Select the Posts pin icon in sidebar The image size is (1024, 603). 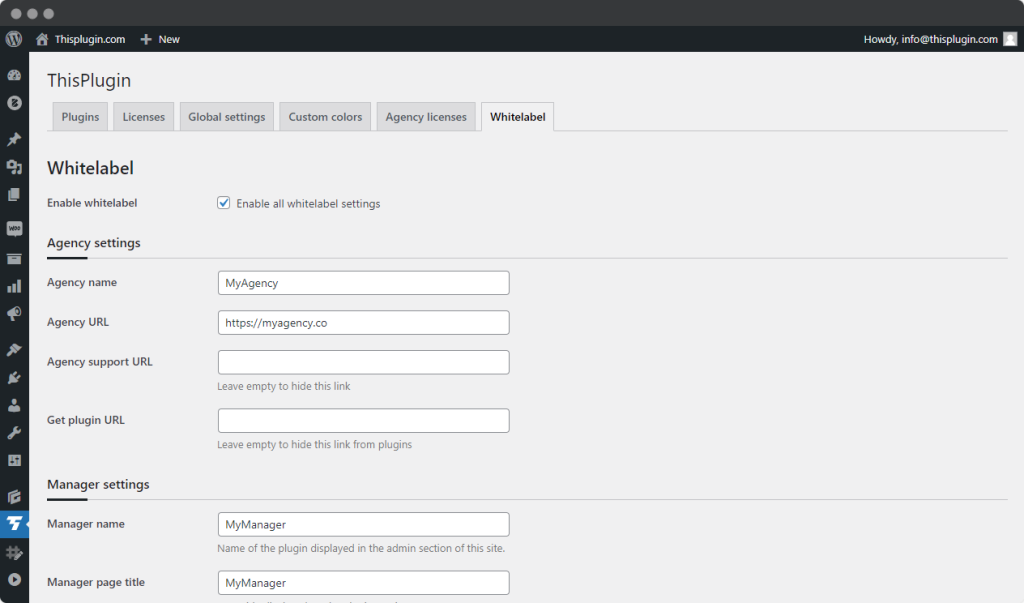[x=14, y=140]
